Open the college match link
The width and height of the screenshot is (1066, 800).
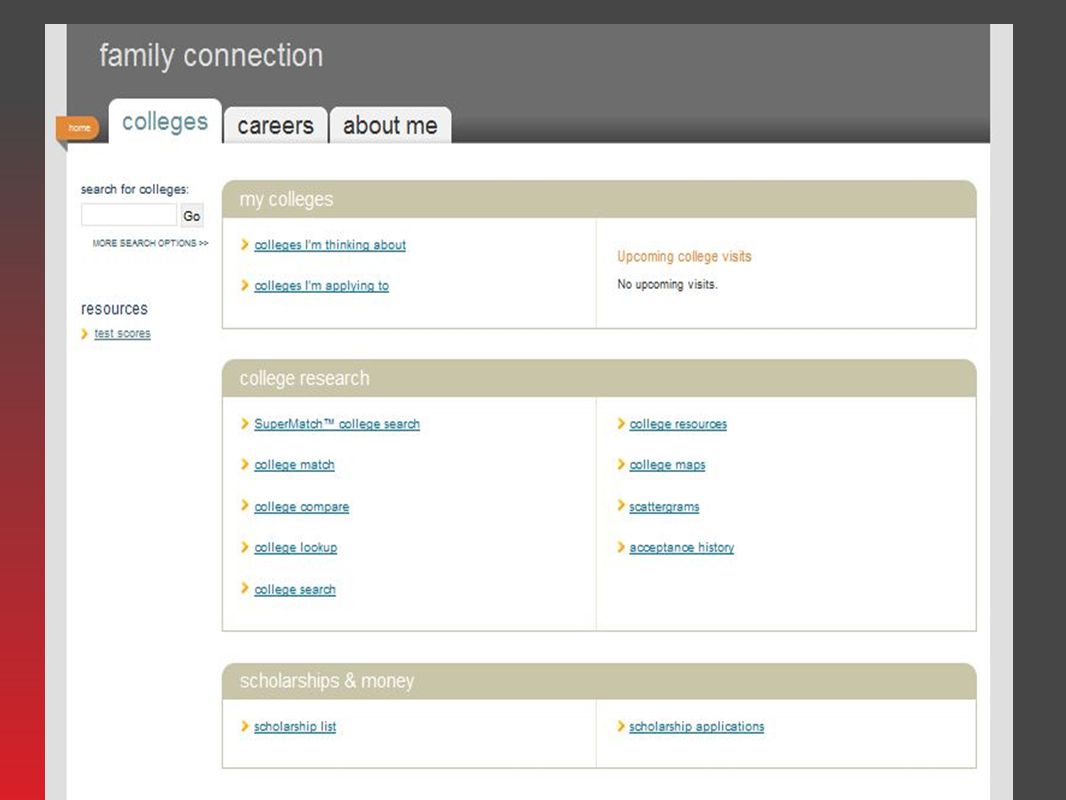tap(294, 465)
